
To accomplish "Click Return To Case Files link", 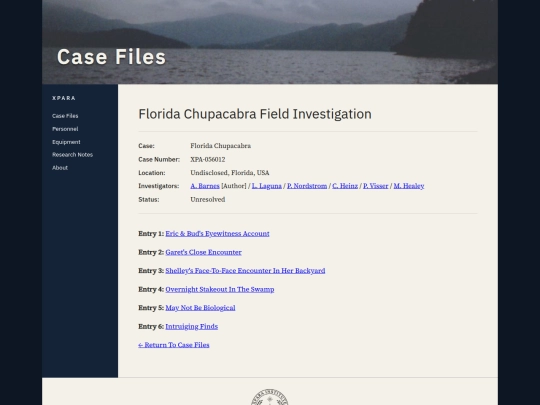I will coord(174,345).
